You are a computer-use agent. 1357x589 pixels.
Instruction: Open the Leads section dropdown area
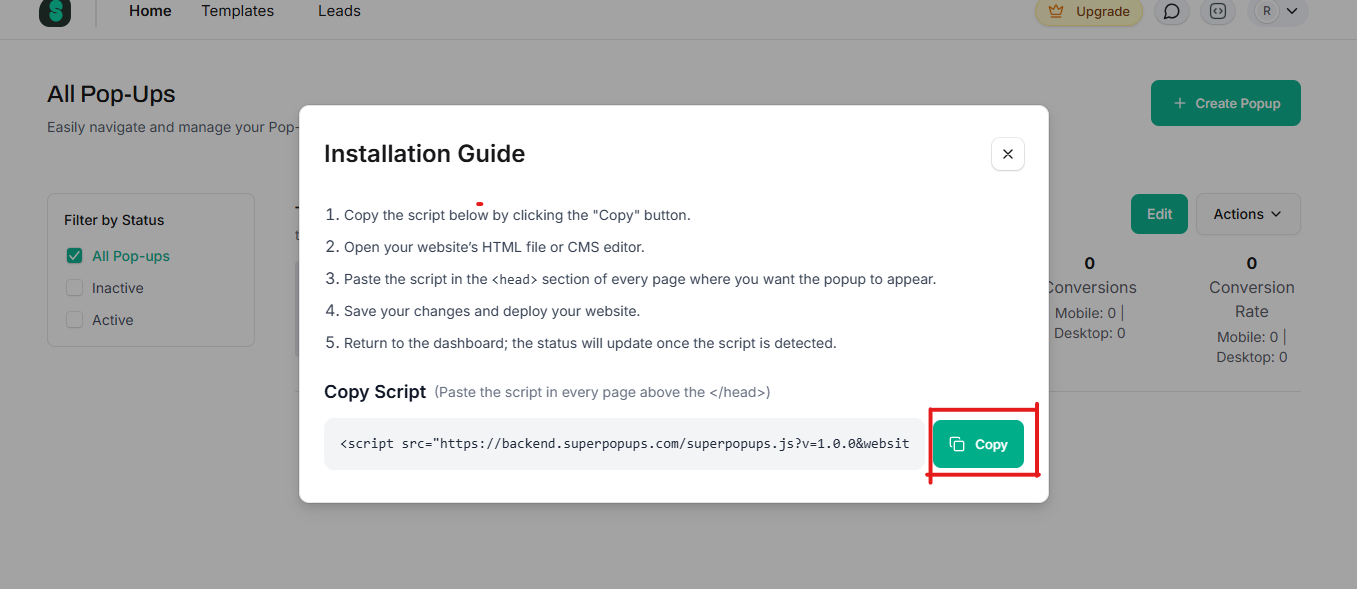[x=338, y=11]
